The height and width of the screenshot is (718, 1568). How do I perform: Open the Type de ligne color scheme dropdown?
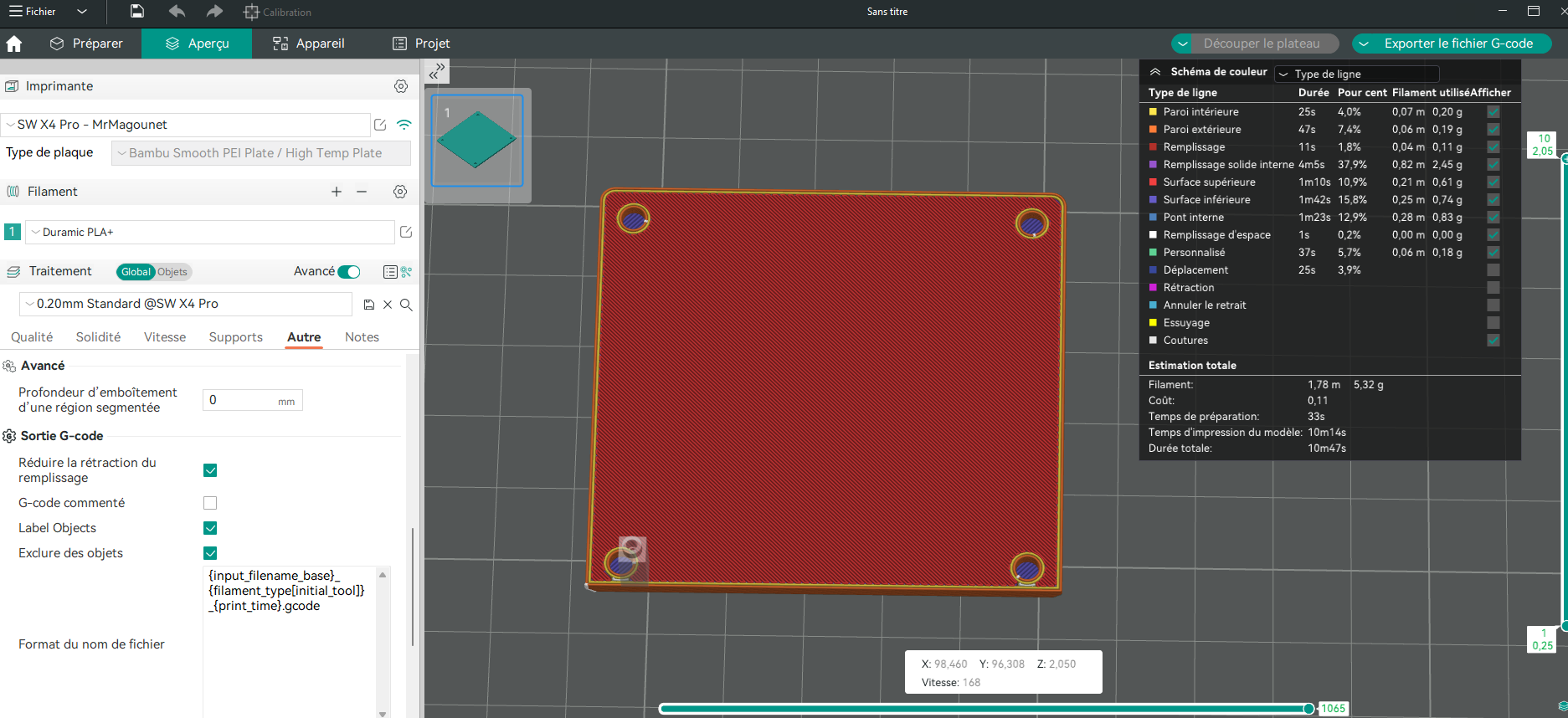click(x=1357, y=74)
